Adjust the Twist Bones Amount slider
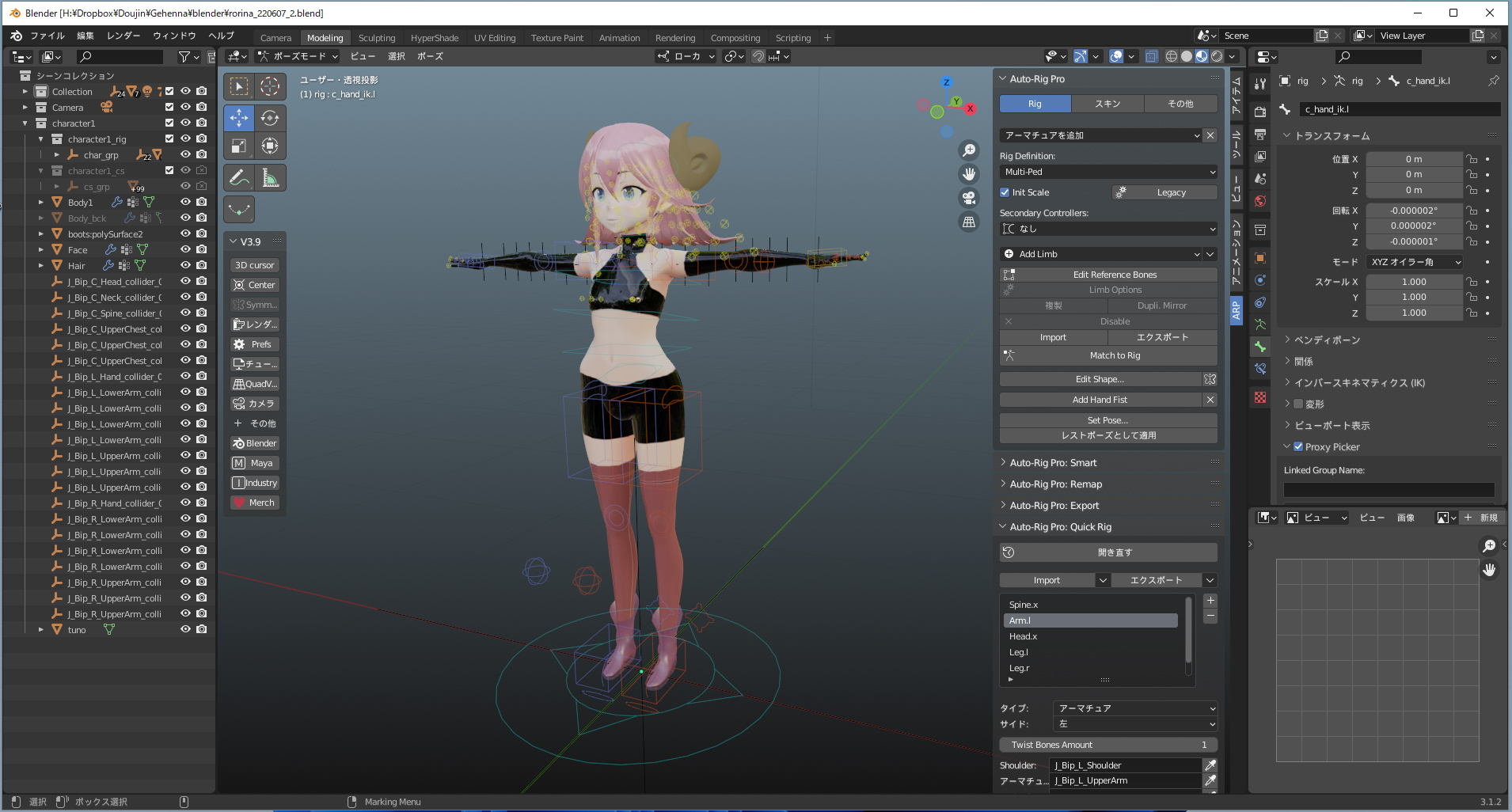This screenshot has width=1512, height=812. pos(1108,745)
